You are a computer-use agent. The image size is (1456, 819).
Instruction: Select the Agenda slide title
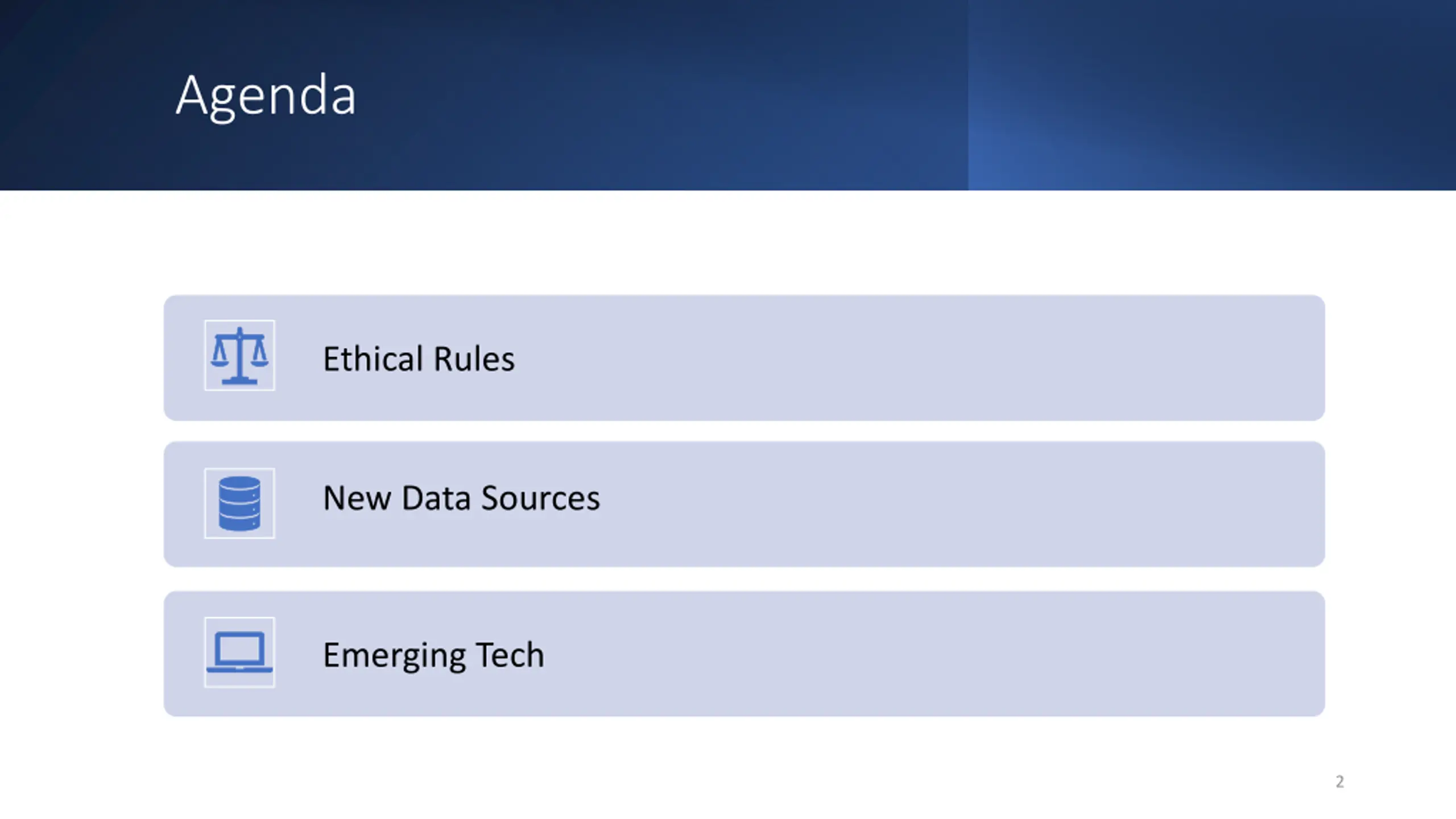click(266, 96)
